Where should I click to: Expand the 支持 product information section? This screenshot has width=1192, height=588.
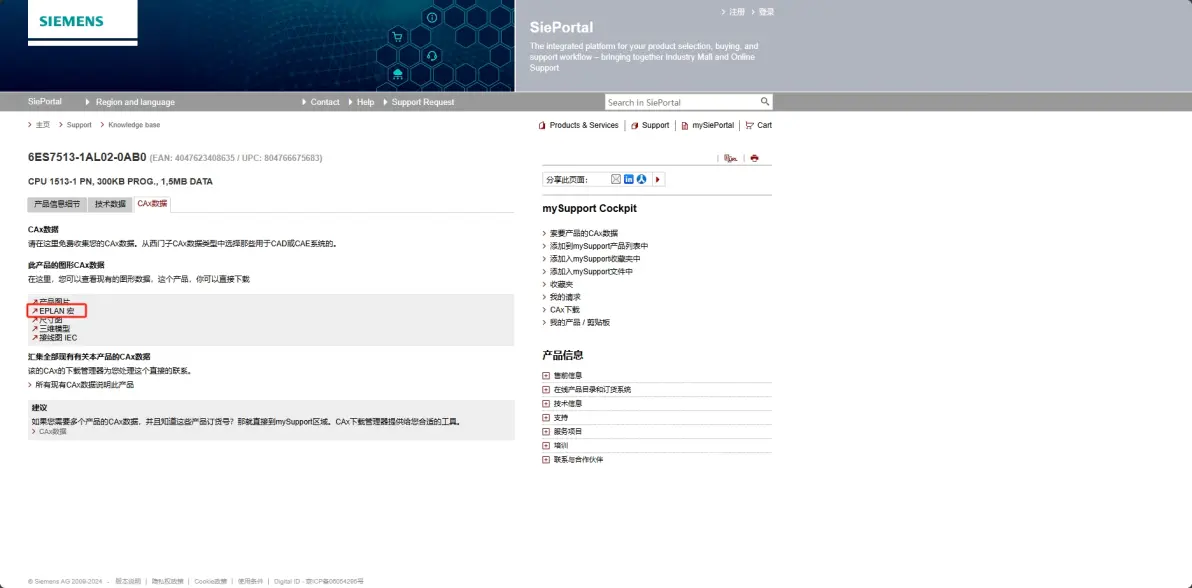click(x=556, y=418)
